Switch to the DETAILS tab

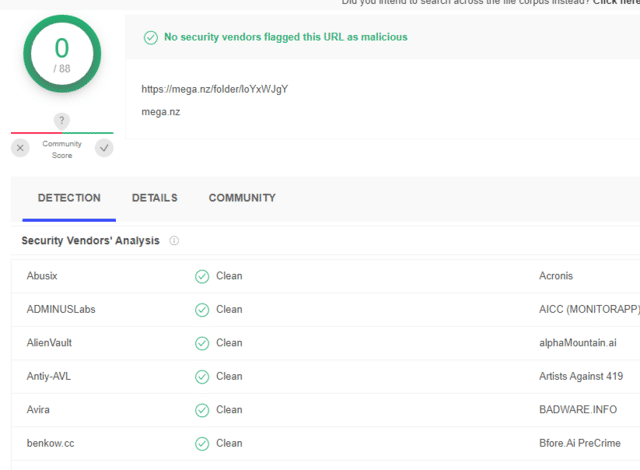point(154,198)
